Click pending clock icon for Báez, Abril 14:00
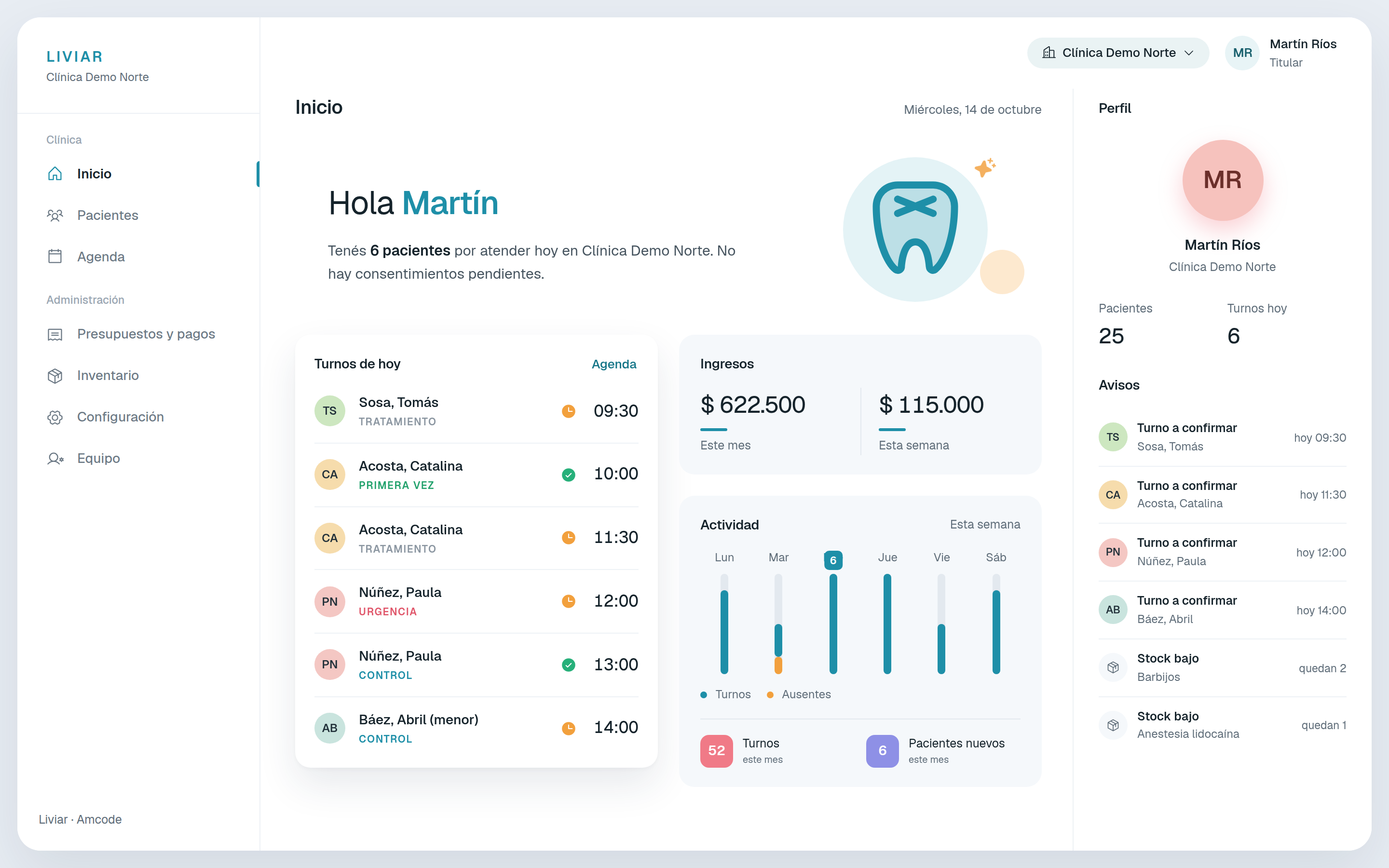 568,728
